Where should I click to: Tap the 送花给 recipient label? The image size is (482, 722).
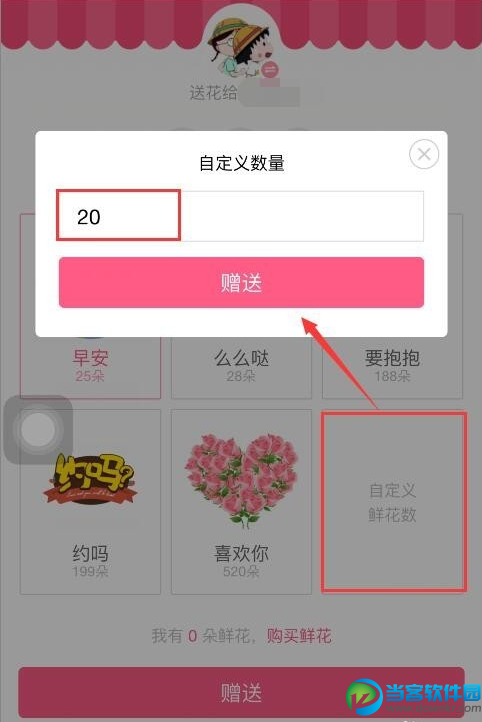(213, 93)
